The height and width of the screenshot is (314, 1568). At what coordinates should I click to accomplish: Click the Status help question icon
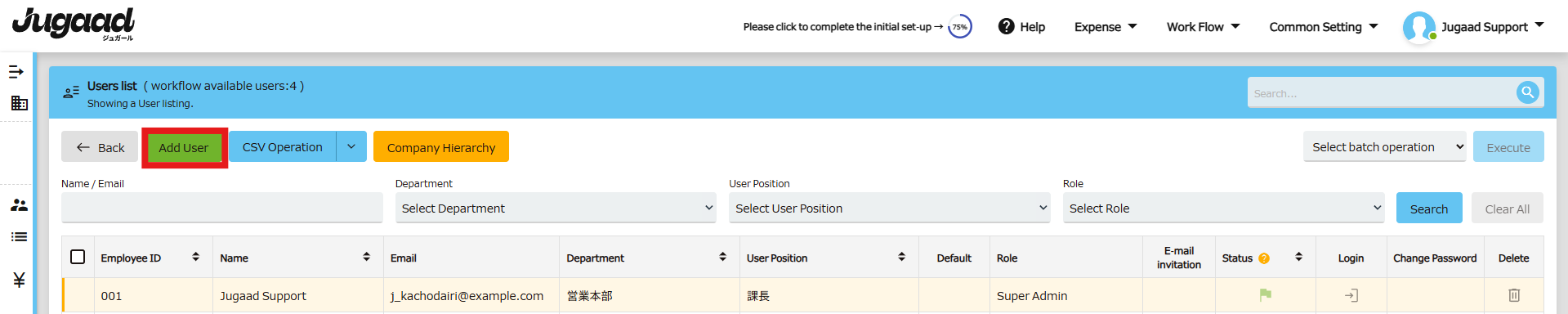click(1264, 258)
